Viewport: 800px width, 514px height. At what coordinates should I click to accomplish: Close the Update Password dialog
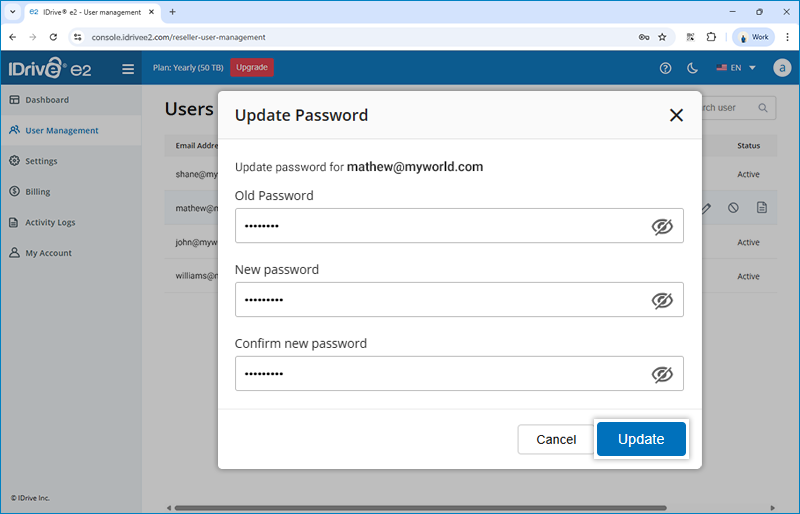click(676, 115)
